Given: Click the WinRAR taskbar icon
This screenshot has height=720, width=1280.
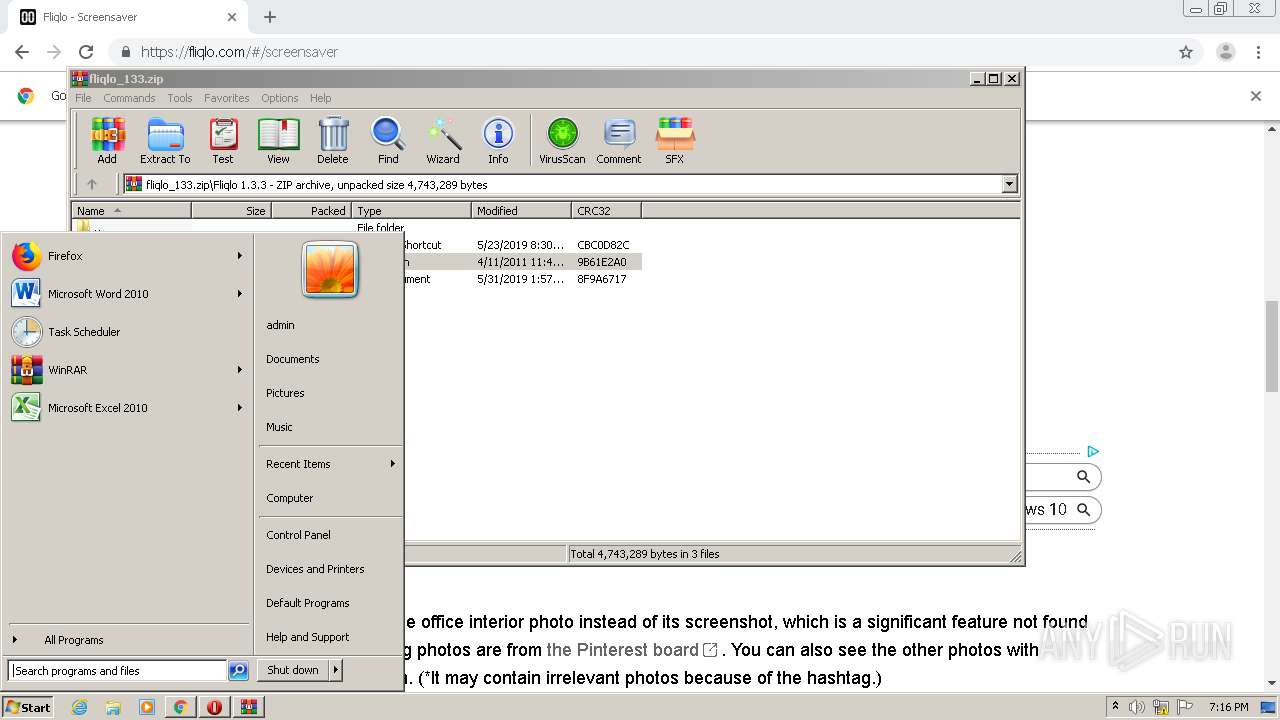Looking at the screenshot, I should (248, 707).
